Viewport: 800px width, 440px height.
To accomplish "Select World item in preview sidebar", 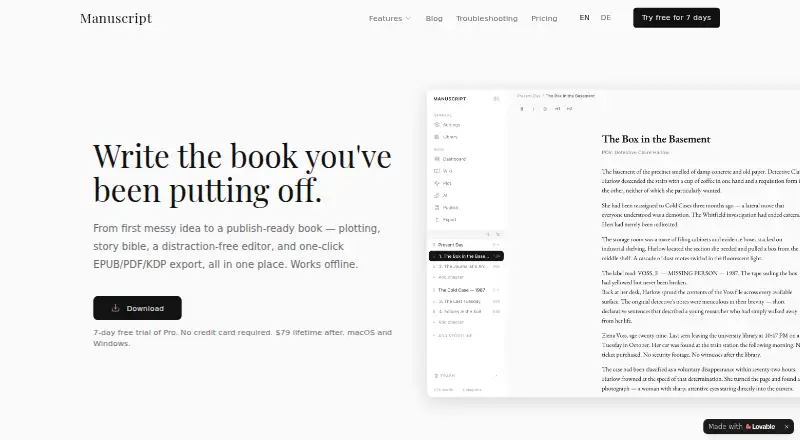I will pyautogui.click(x=443, y=171).
